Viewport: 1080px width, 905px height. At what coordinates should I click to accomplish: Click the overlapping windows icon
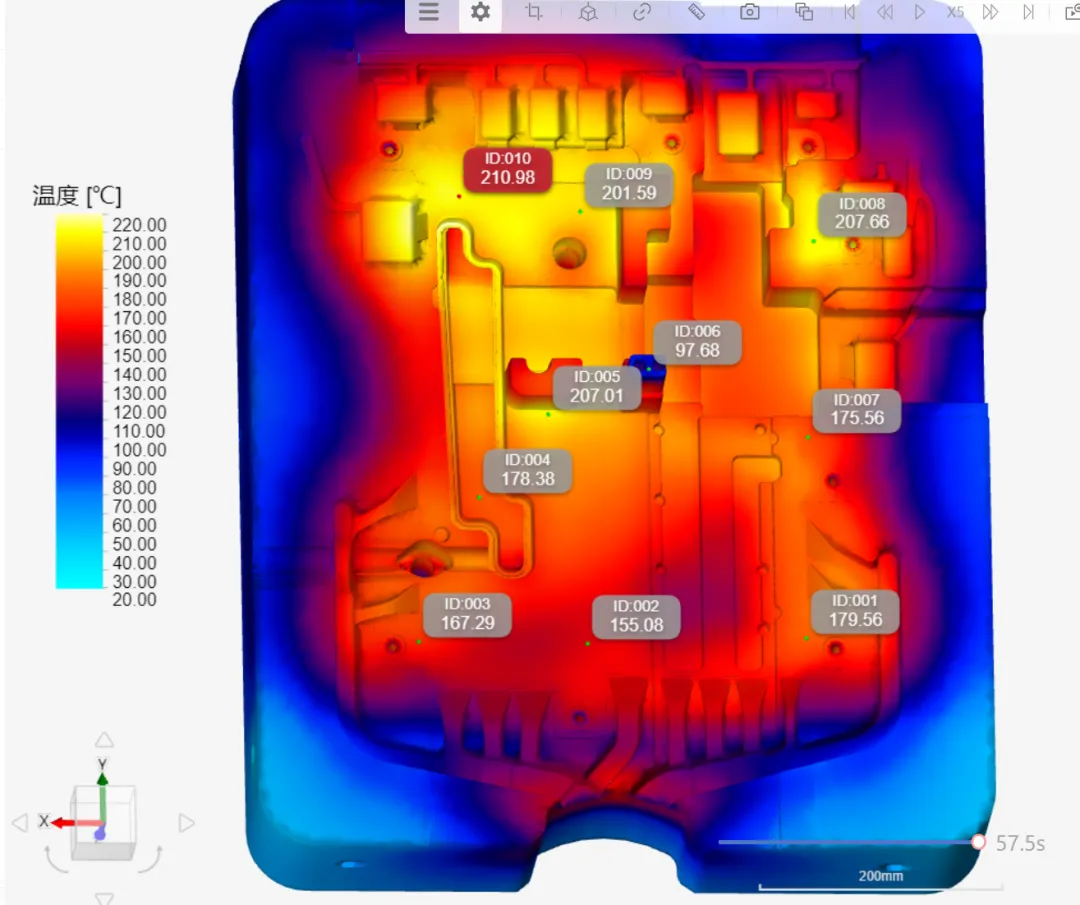coord(804,12)
